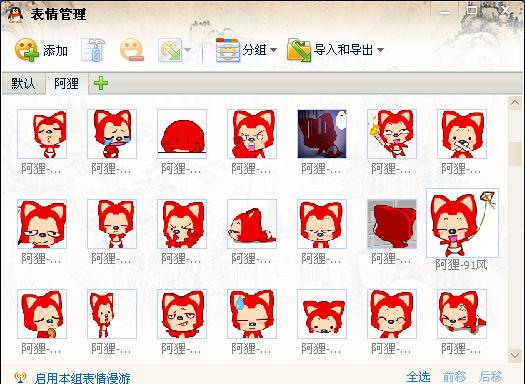This screenshot has width=525, height=384.
Task: Select the sad Ali holding a cookie emoticon
Action: pyautogui.click(x=42, y=314)
